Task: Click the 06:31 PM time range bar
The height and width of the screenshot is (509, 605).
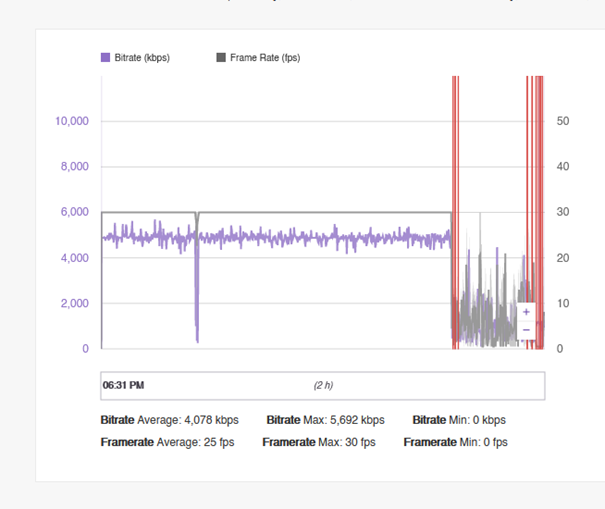Action: 323,386
